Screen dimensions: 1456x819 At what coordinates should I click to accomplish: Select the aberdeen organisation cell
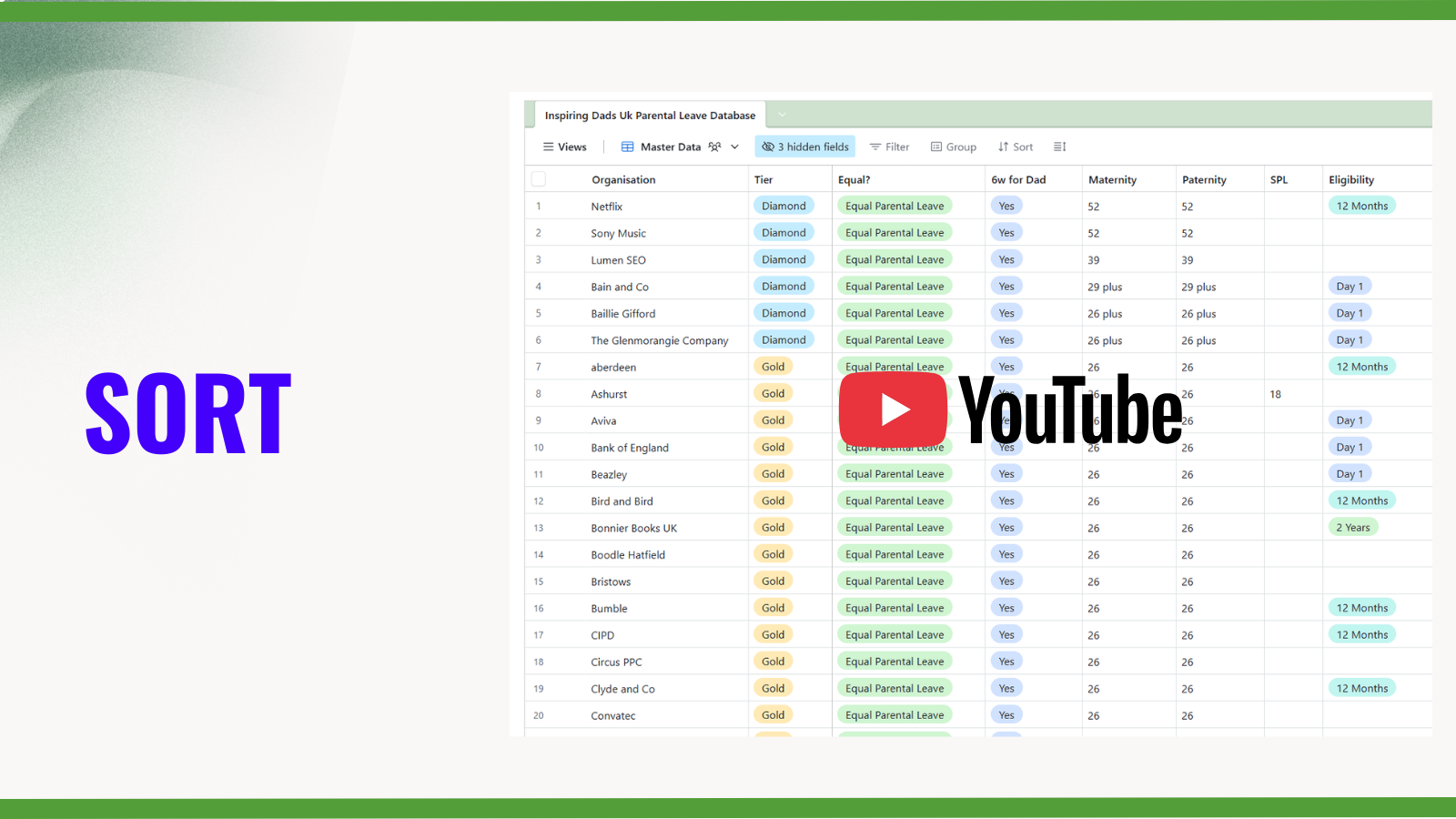[613, 368]
